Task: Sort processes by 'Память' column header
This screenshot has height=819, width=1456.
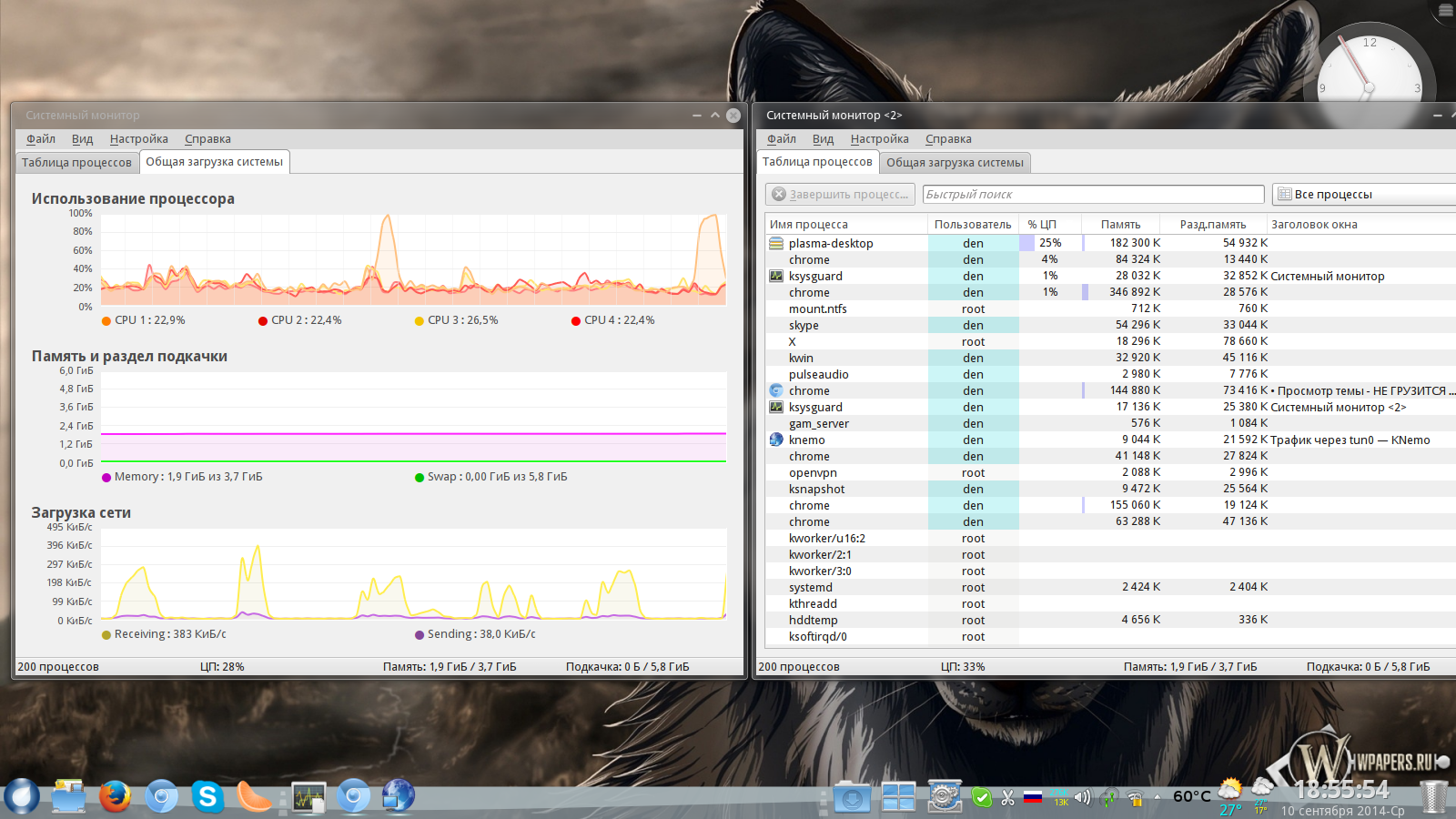Action: 1121,224
